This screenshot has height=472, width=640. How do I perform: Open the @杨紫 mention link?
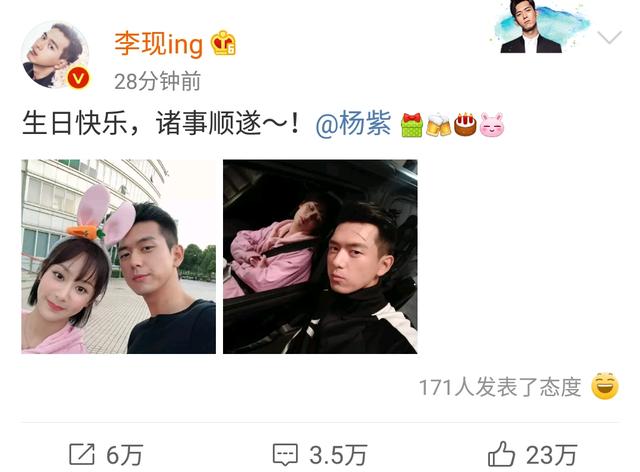click(353, 123)
